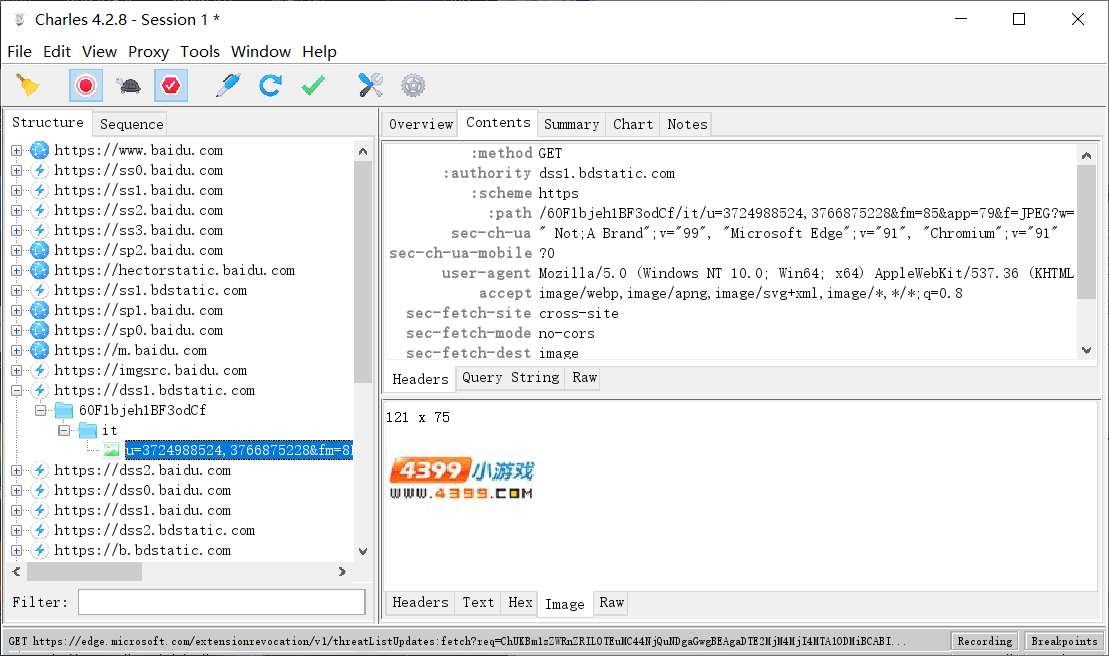1109x656 pixels.
Task: Open the Edit menu
Action: click(57, 52)
